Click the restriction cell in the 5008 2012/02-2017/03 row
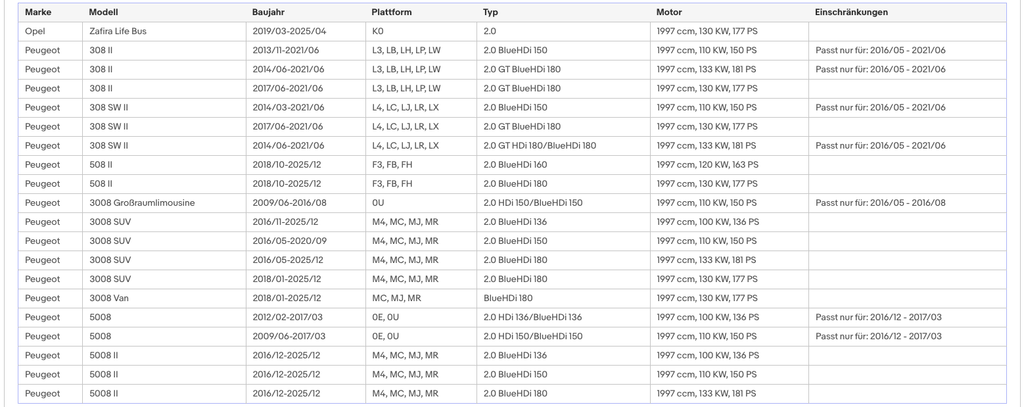 [907, 317]
